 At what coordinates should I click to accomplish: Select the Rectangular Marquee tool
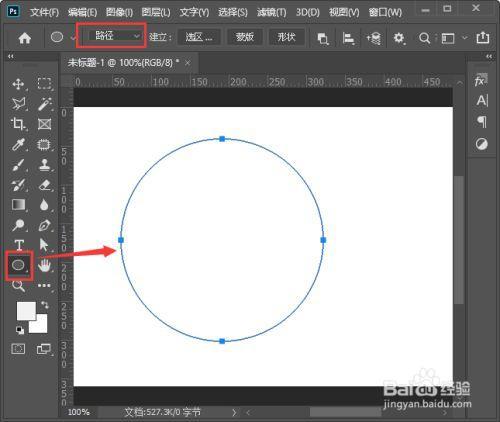click(44, 83)
